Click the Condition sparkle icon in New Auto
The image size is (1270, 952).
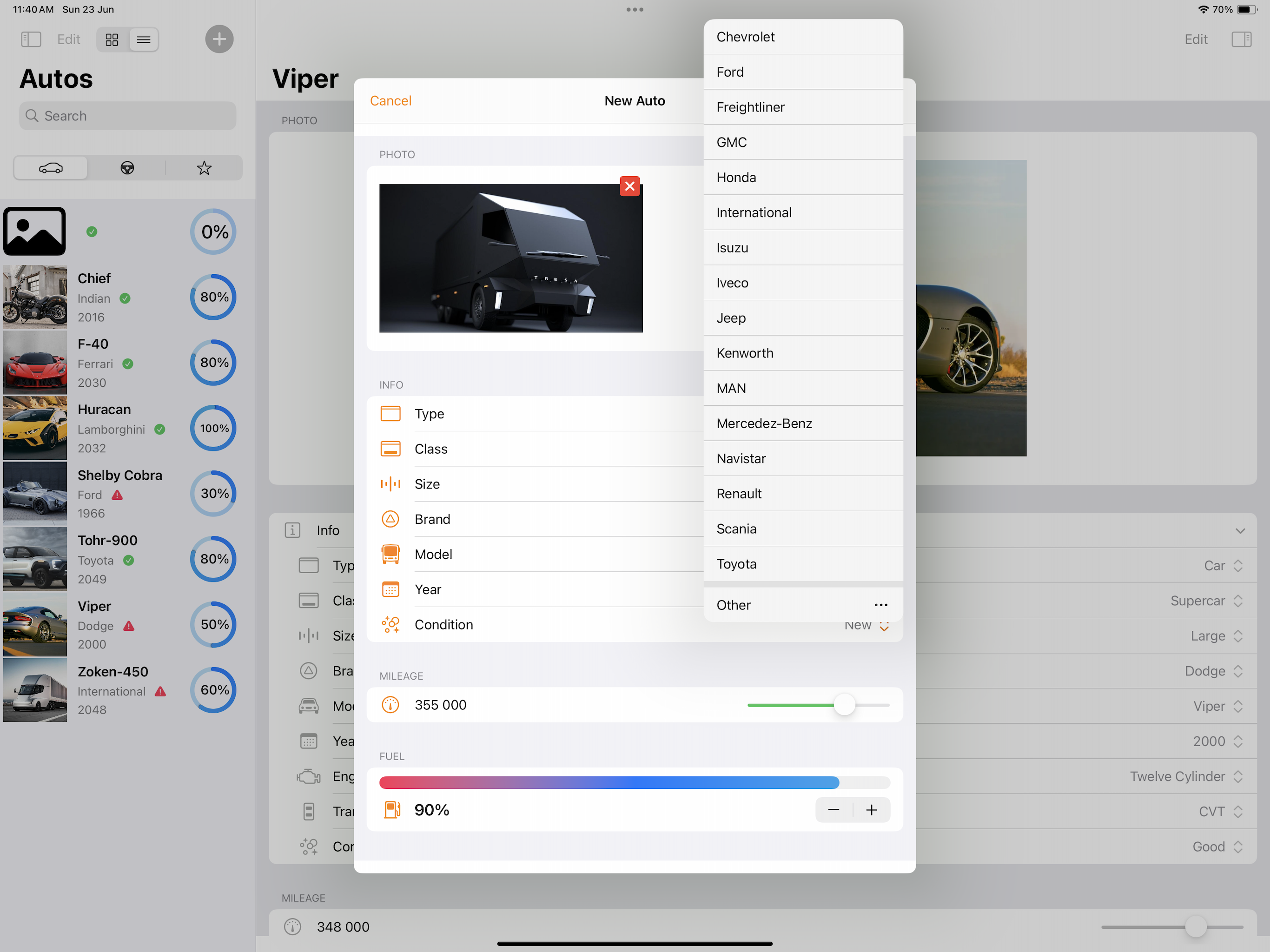click(390, 624)
